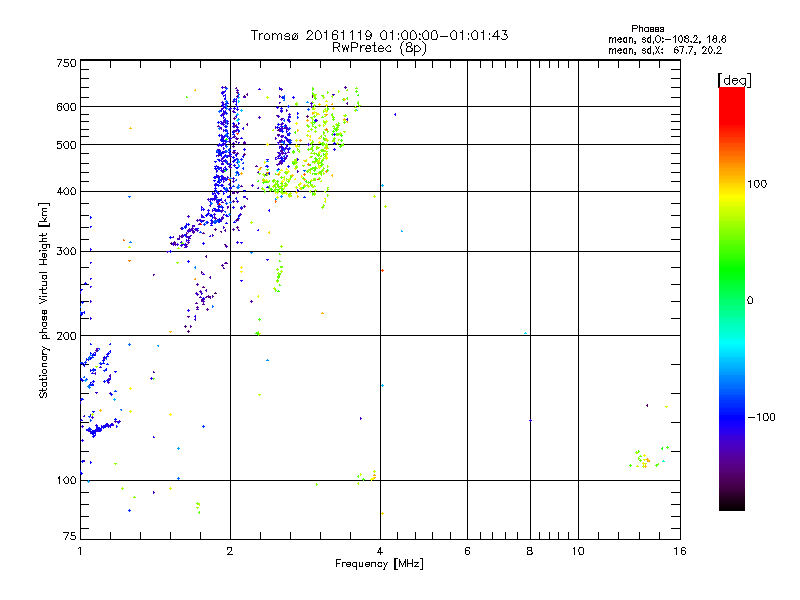Click the colorbar tick label '100'
The width and height of the screenshot is (800, 600).
point(757,184)
